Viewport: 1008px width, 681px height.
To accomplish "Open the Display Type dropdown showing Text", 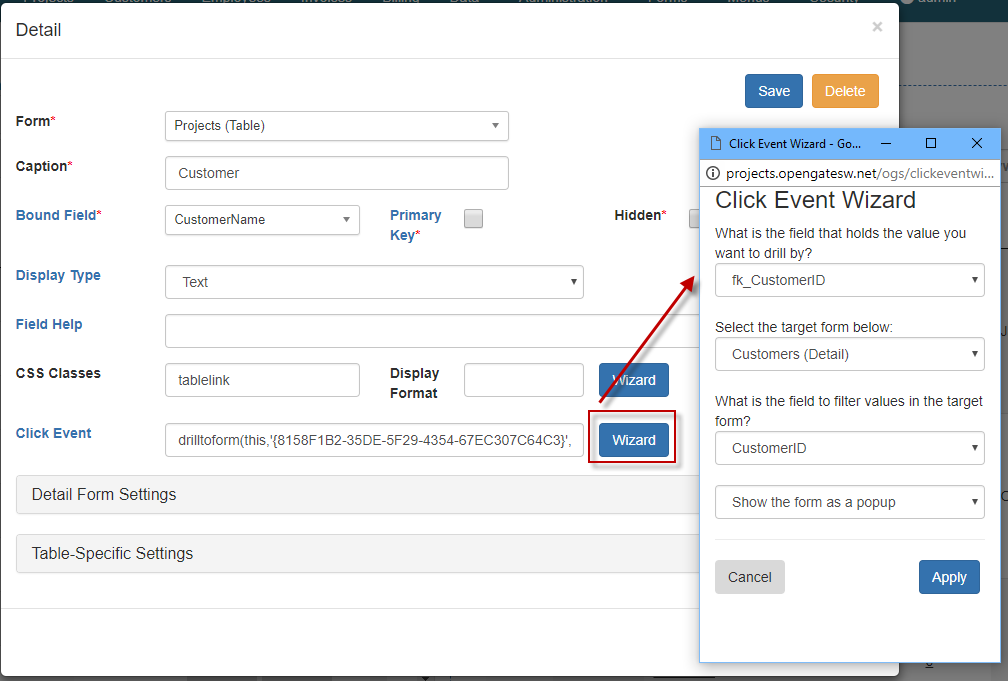I will pos(374,282).
